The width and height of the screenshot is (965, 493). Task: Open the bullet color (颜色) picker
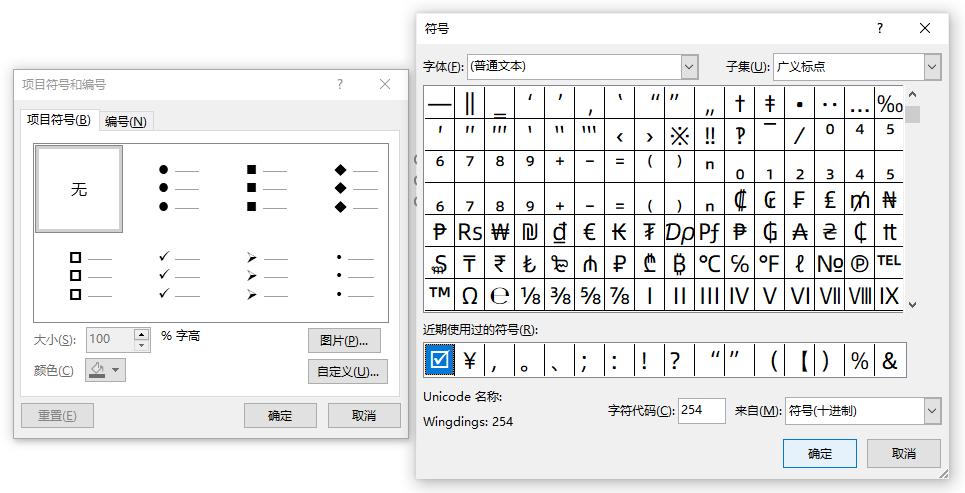tap(105, 370)
